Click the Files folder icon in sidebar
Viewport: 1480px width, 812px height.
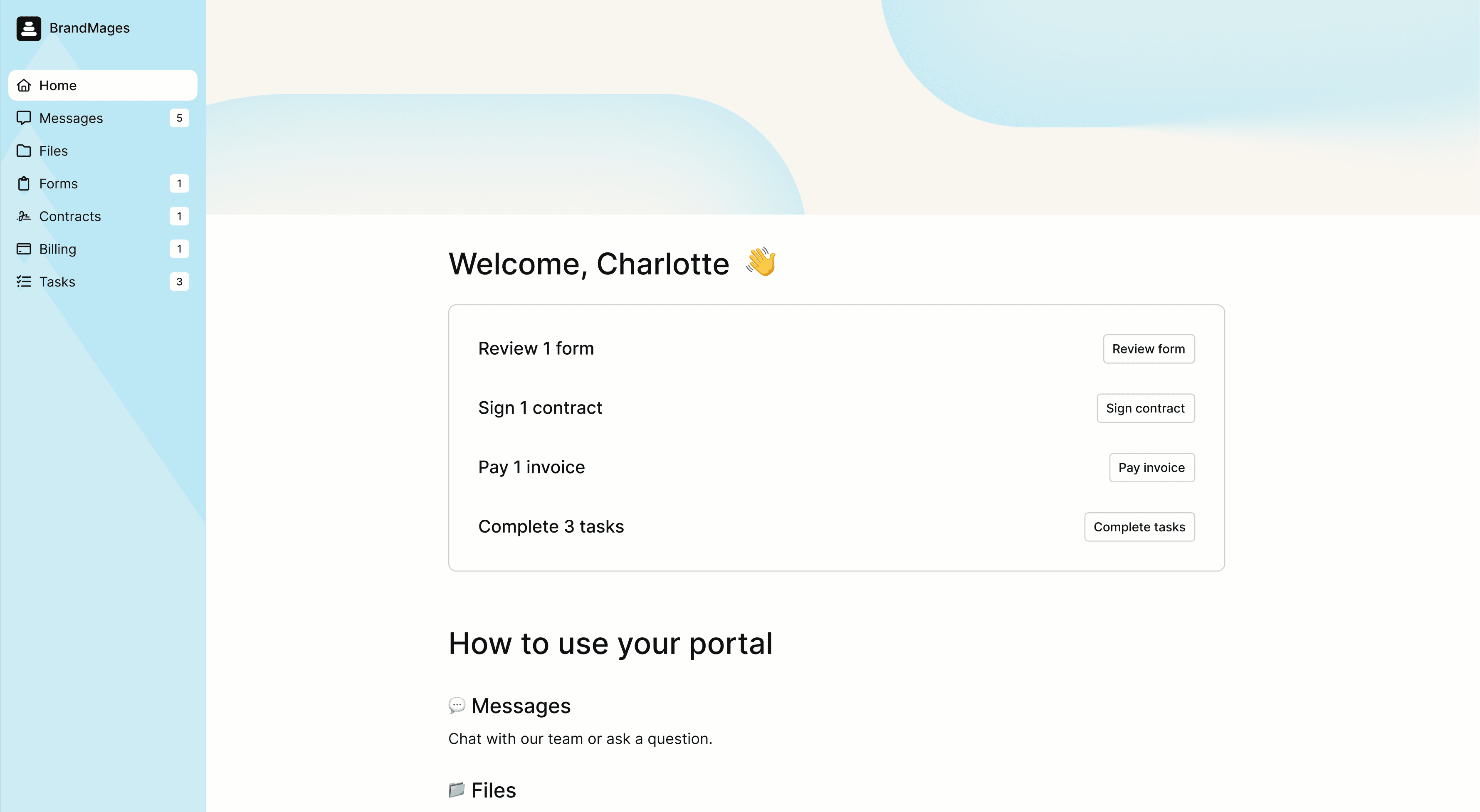(x=24, y=151)
